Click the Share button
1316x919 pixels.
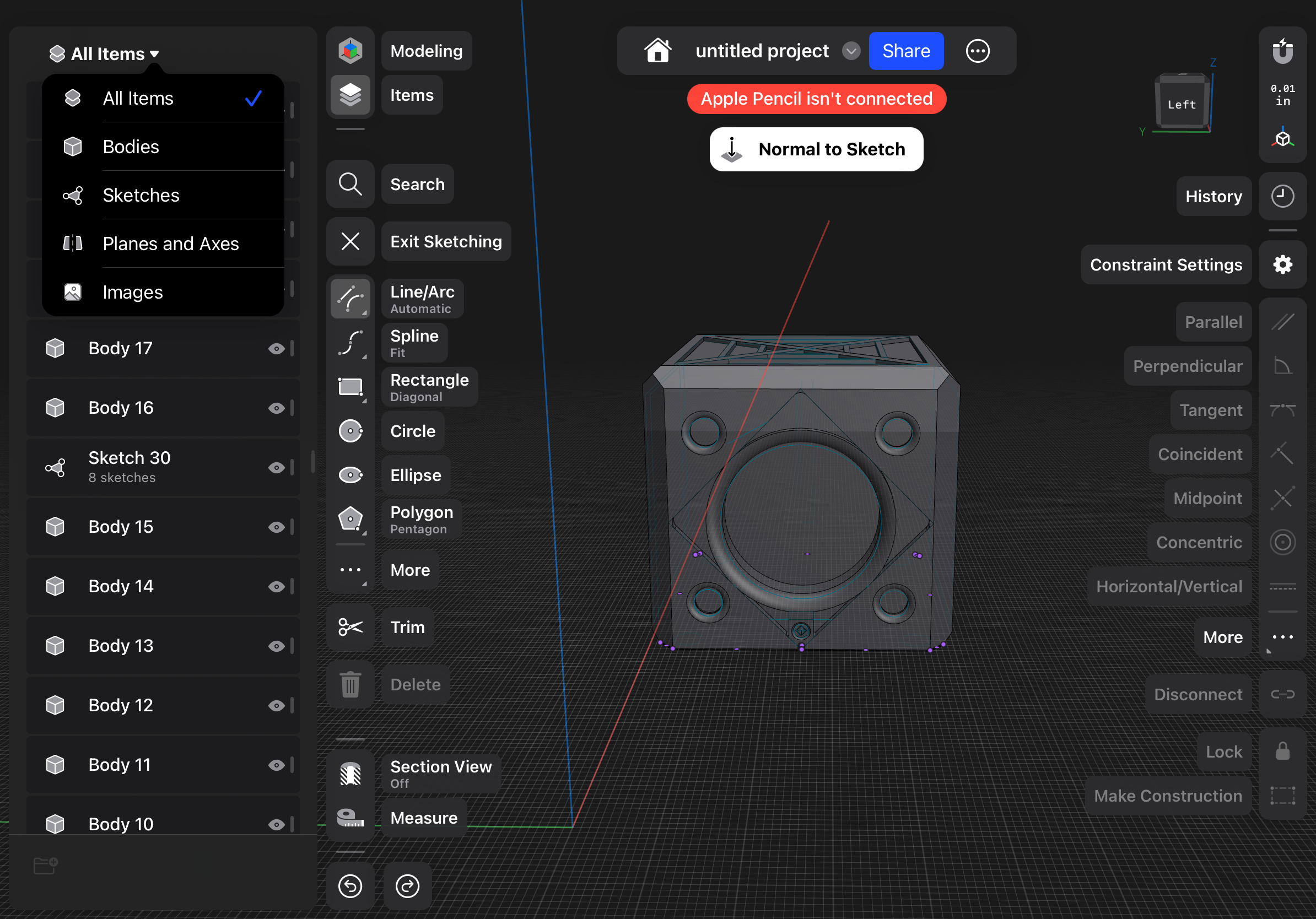point(905,51)
